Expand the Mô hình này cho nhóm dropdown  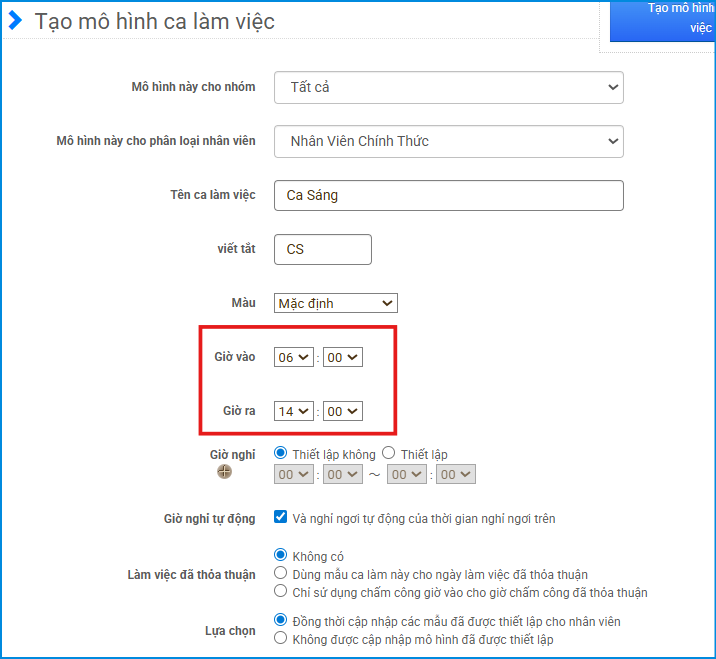tap(448, 87)
